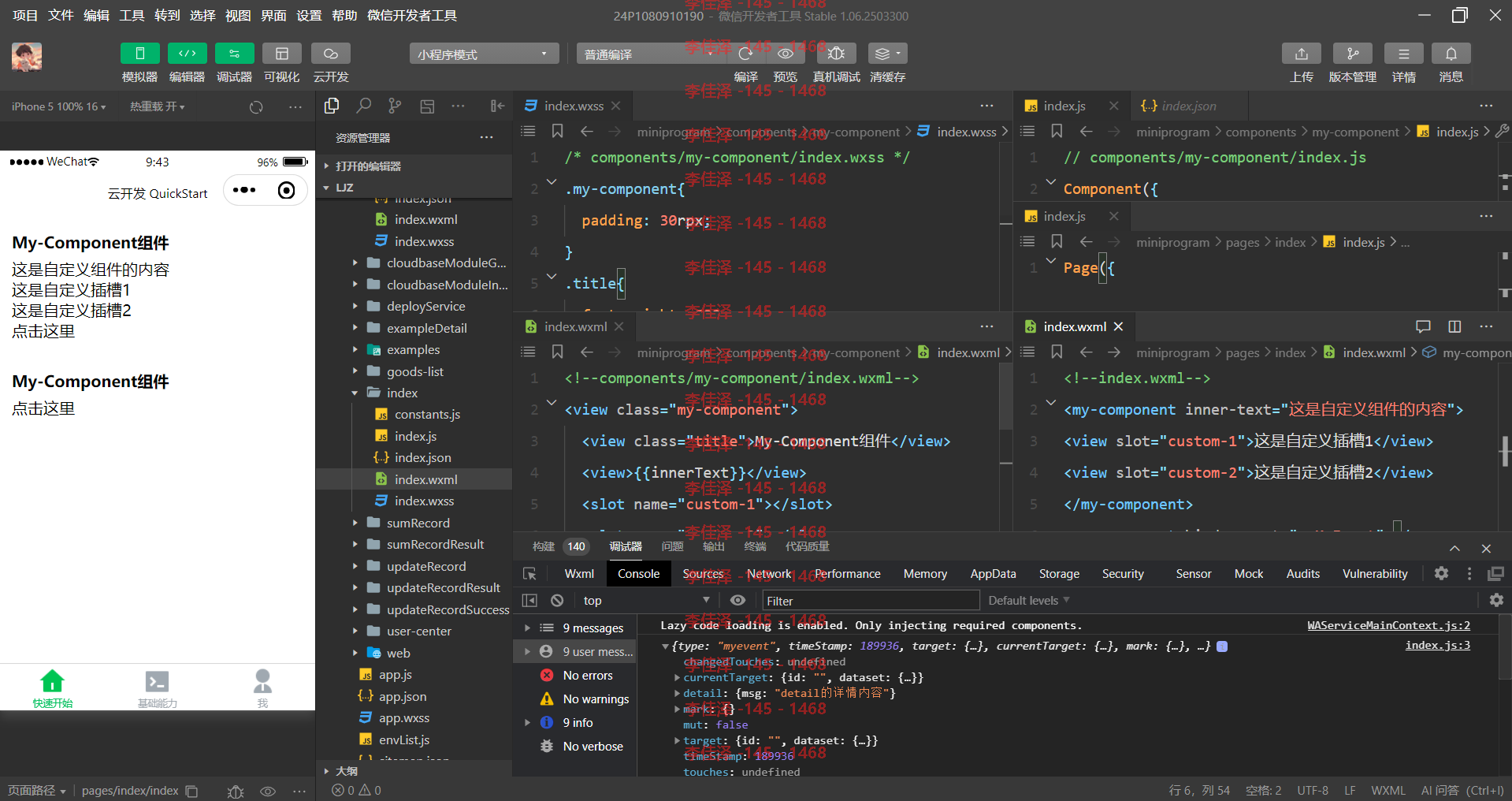Collapse the debugger panel chevron
Image resolution: width=1512 pixels, height=801 pixels.
pos(1454,549)
